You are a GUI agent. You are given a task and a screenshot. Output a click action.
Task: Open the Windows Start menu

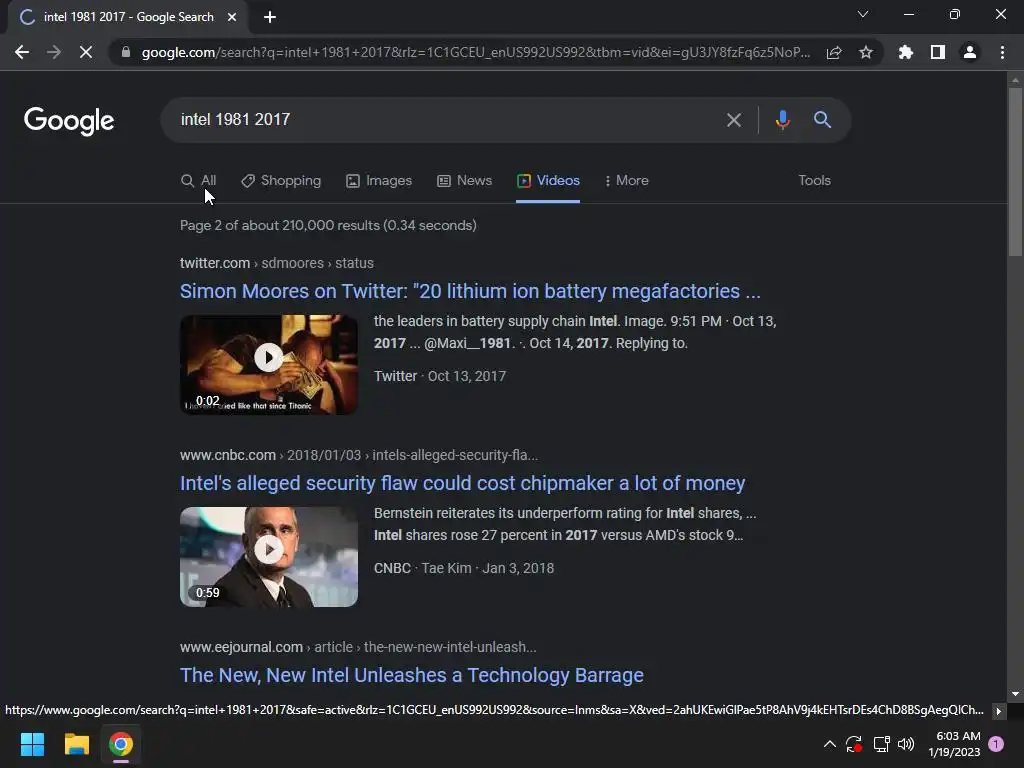pos(33,744)
